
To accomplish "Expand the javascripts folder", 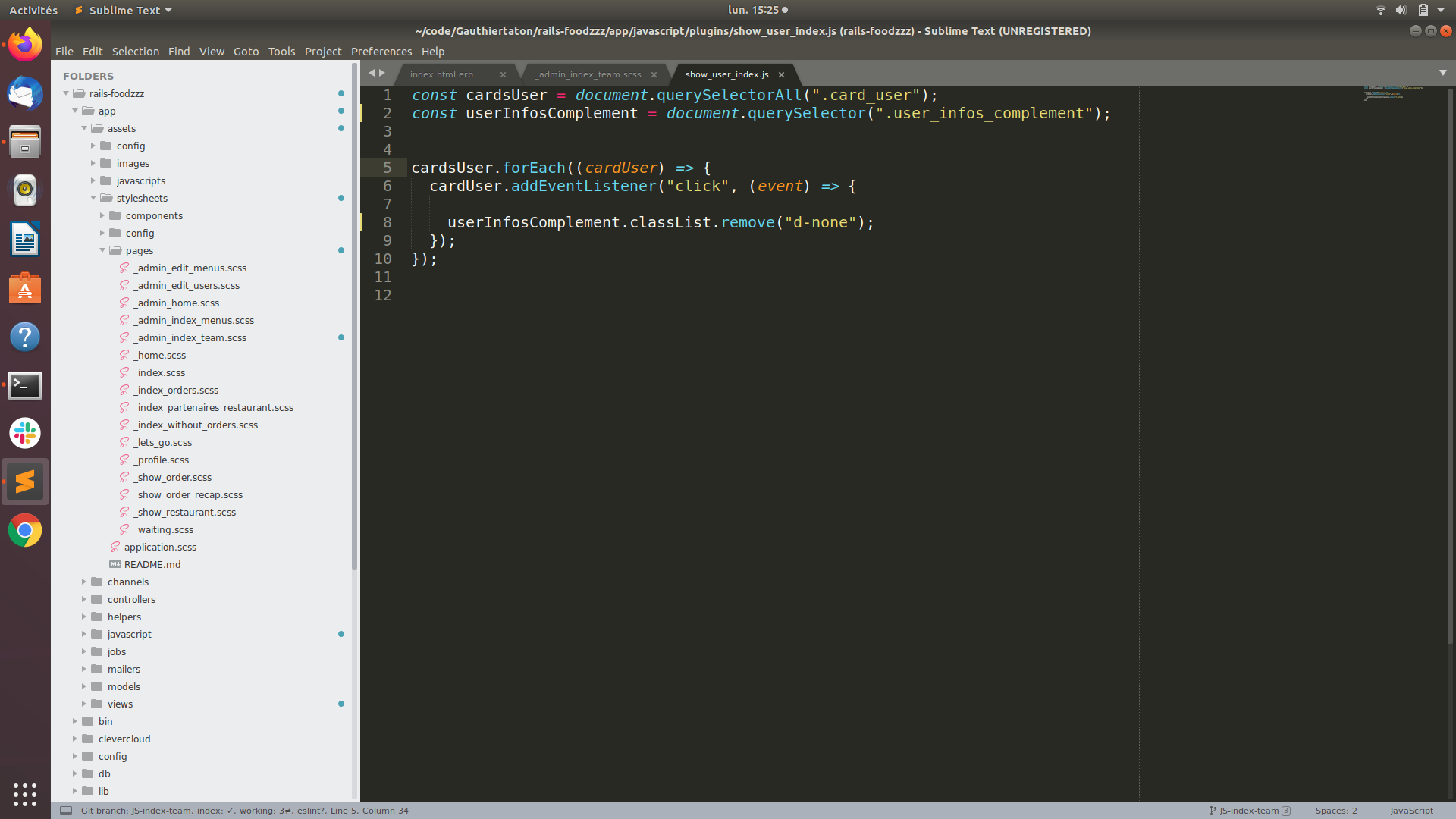I will (x=93, y=180).
